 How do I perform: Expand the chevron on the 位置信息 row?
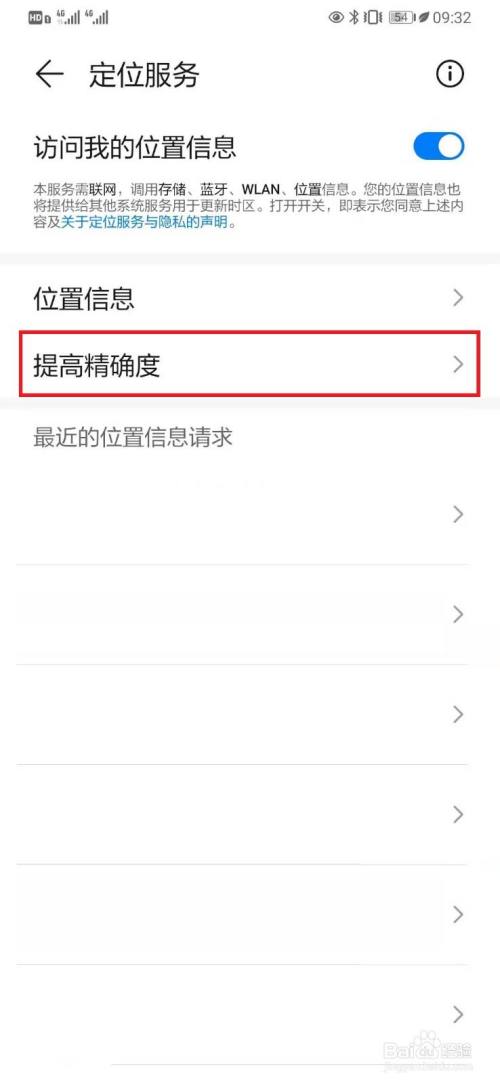(457, 298)
